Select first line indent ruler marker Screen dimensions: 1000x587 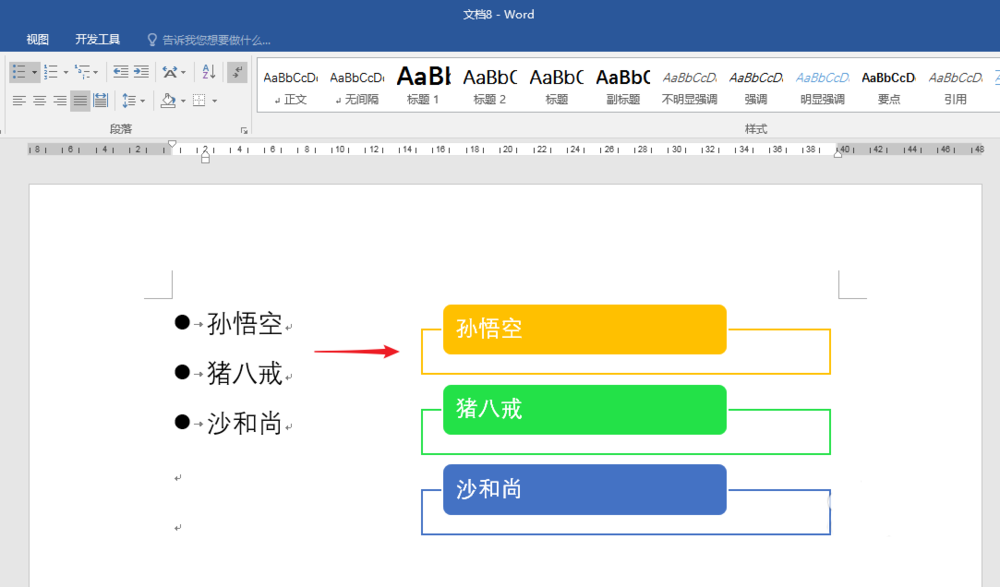pos(172,144)
